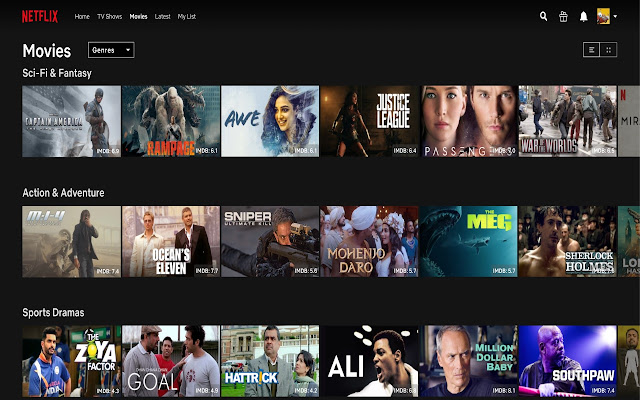Screen dimensions: 640x400
Task: Open the Sci-Fi & Fantasy row heading
Action: (57, 73)
